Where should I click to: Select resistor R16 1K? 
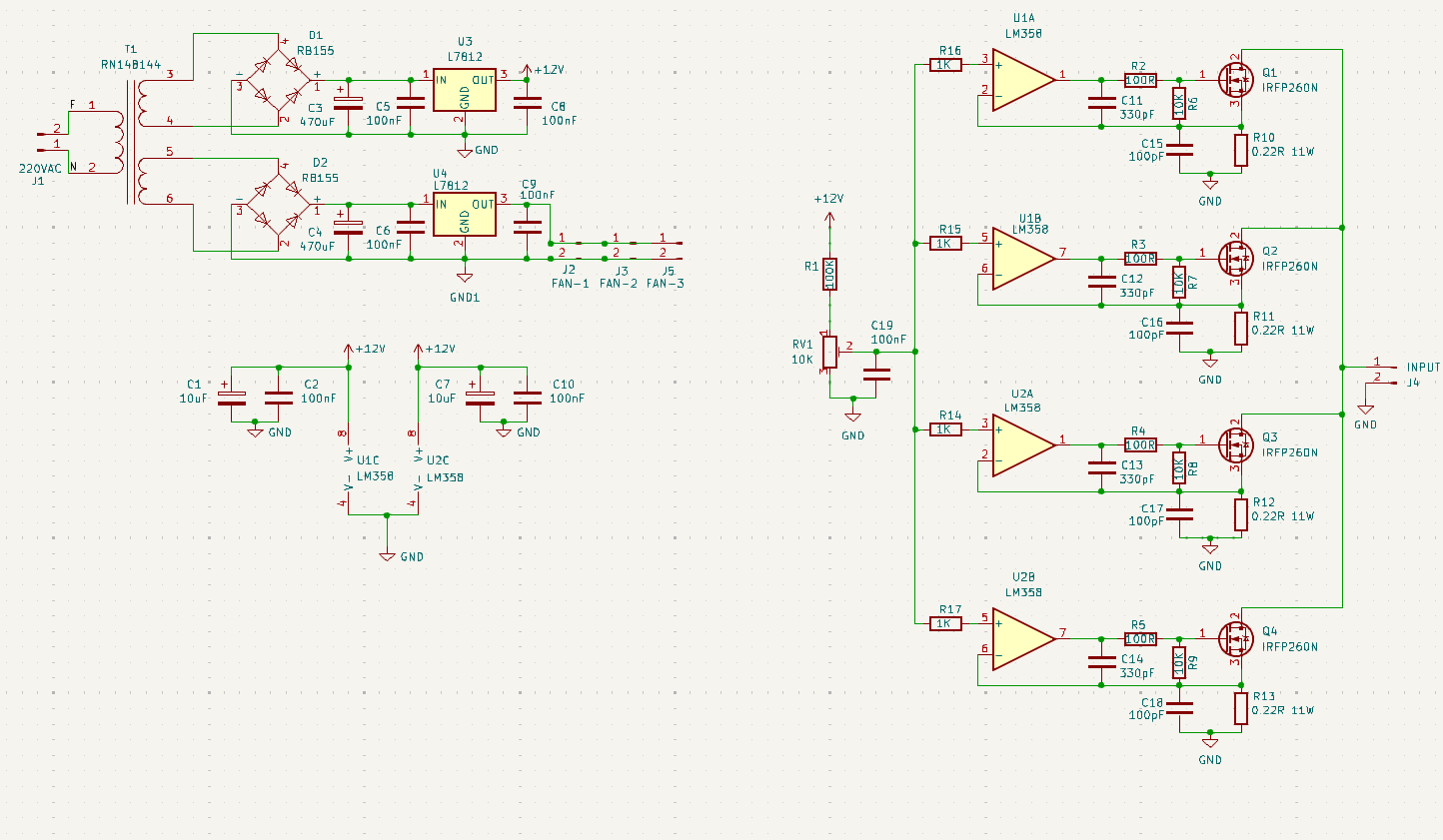(945, 65)
